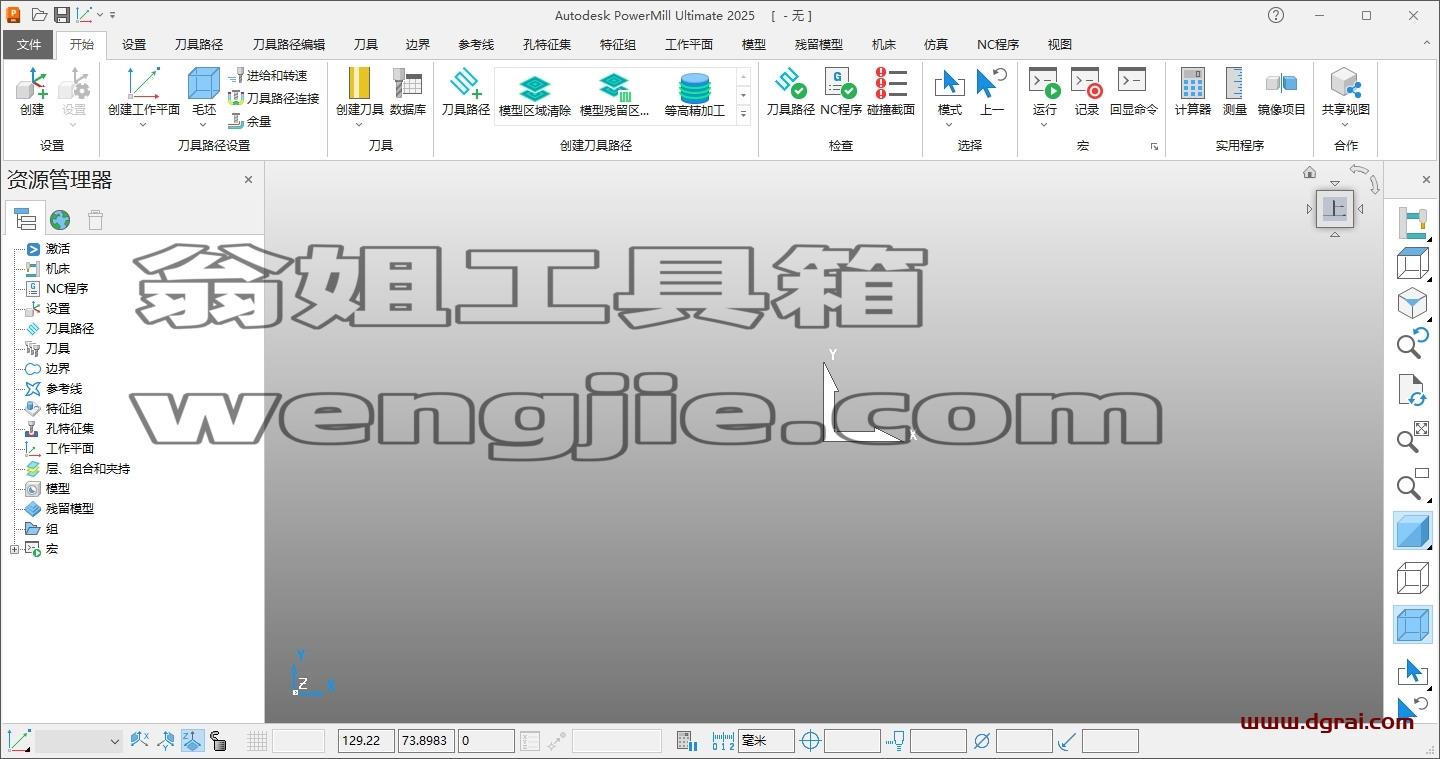Open the explorer recycle bin tab
This screenshot has height=759, width=1440.
click(95, 220)
